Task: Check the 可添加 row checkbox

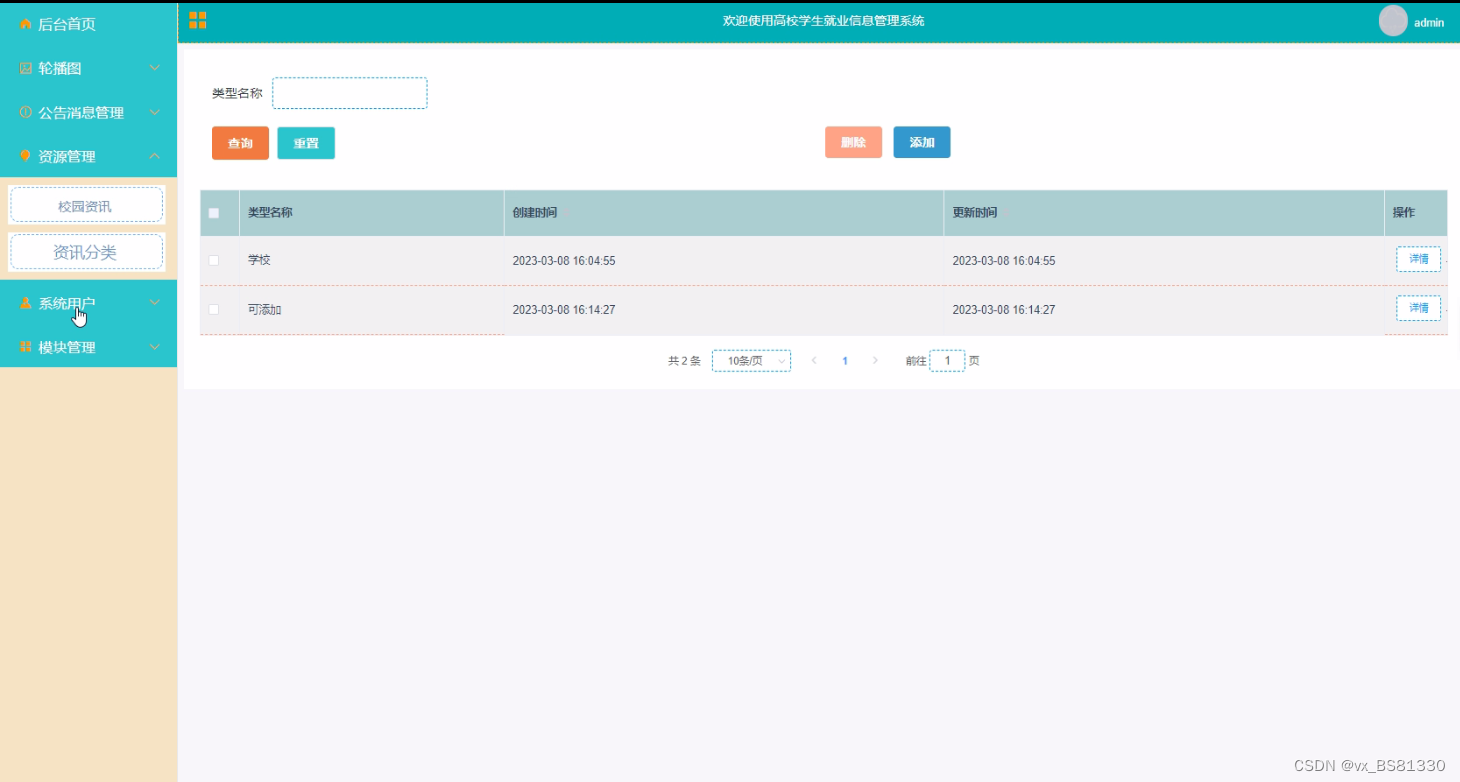Action: [x=213, y=309]
